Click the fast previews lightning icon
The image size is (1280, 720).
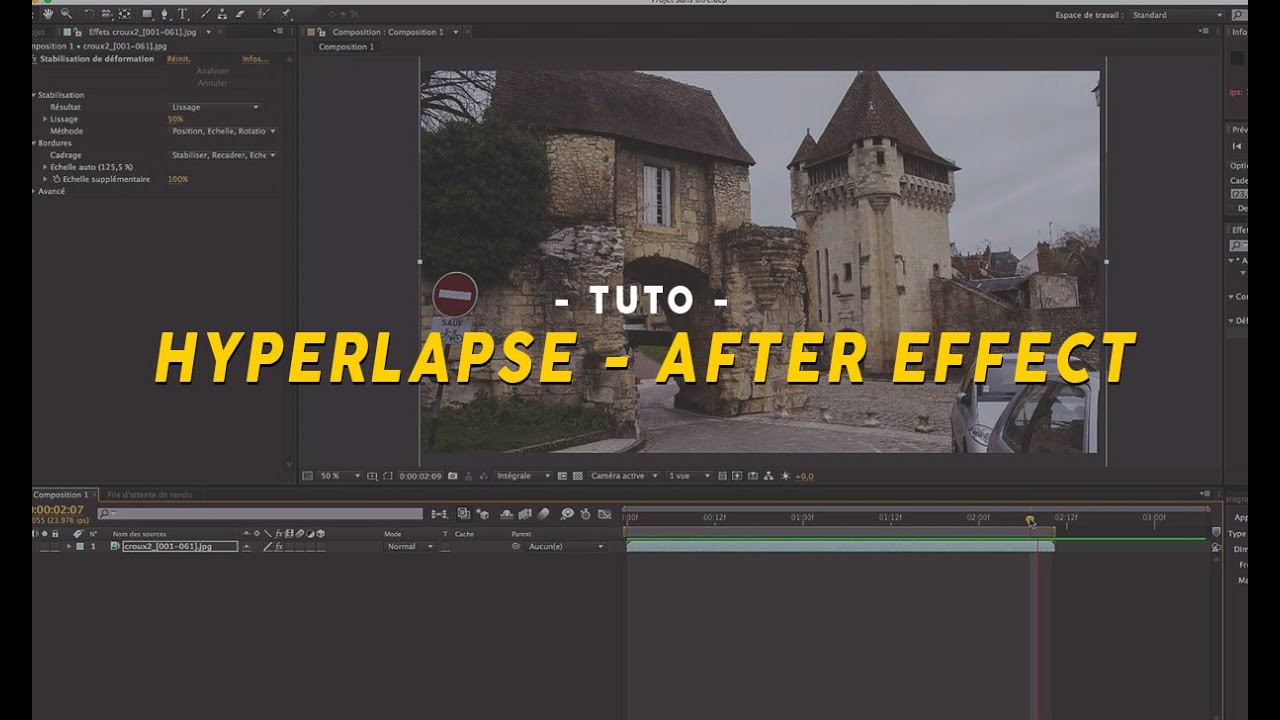click(737, 476)
